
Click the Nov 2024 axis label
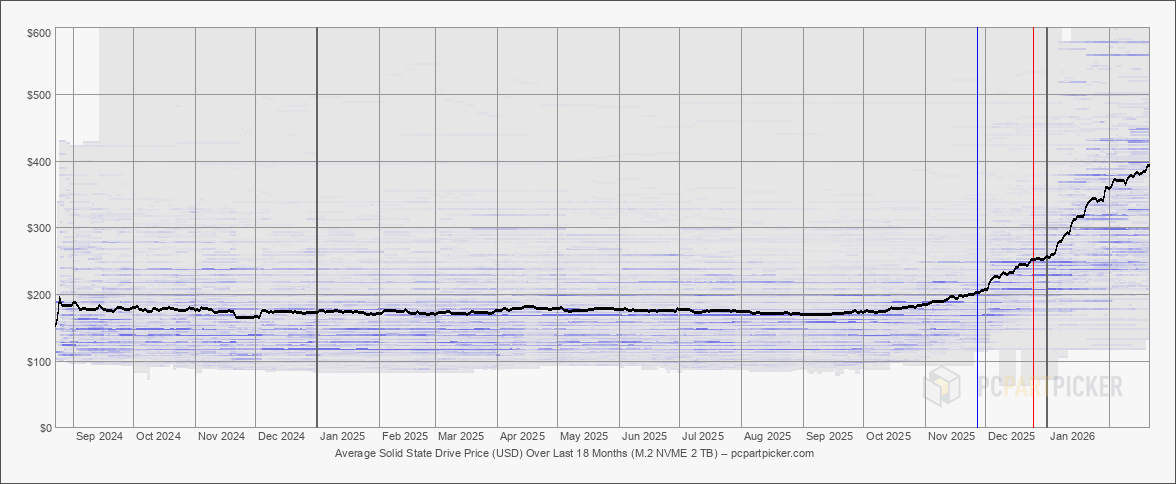(x=220, y=436)
